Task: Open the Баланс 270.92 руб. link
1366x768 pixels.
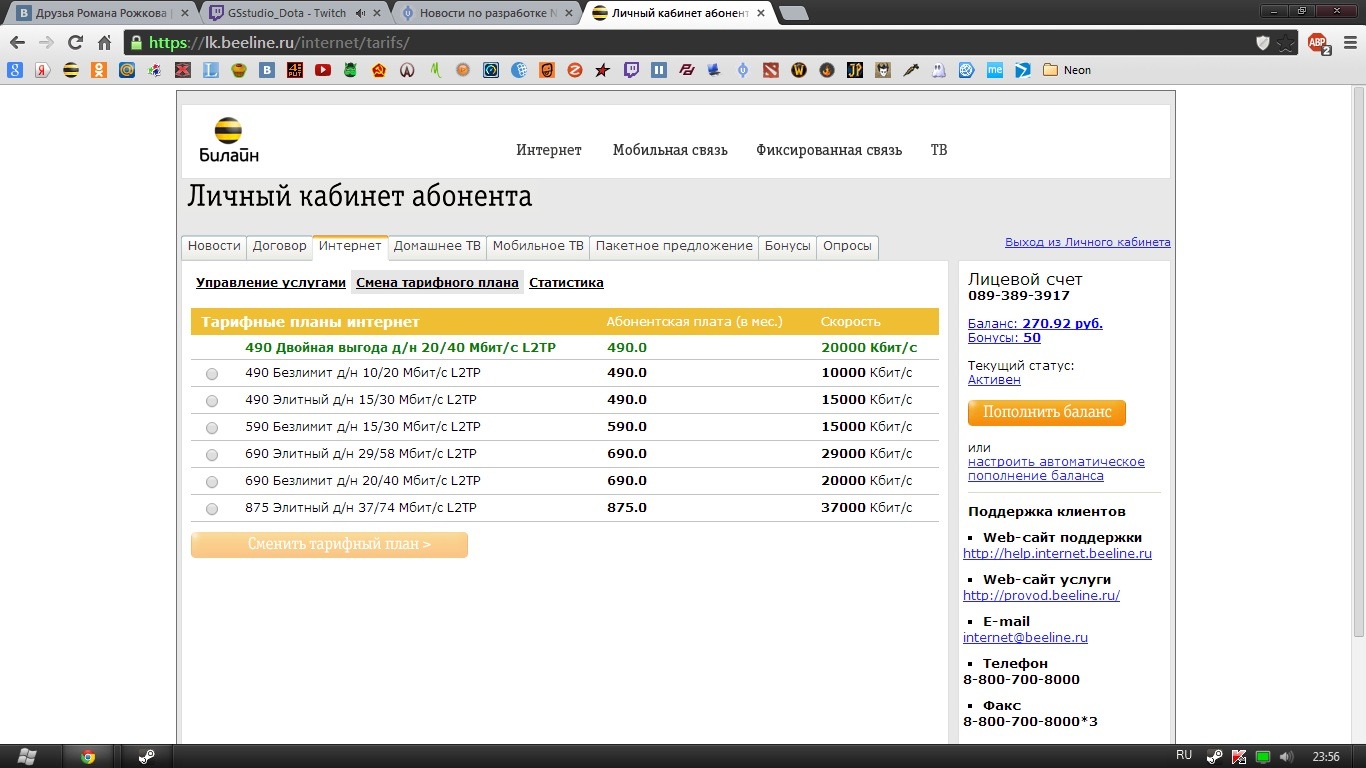Action: 1035,324
